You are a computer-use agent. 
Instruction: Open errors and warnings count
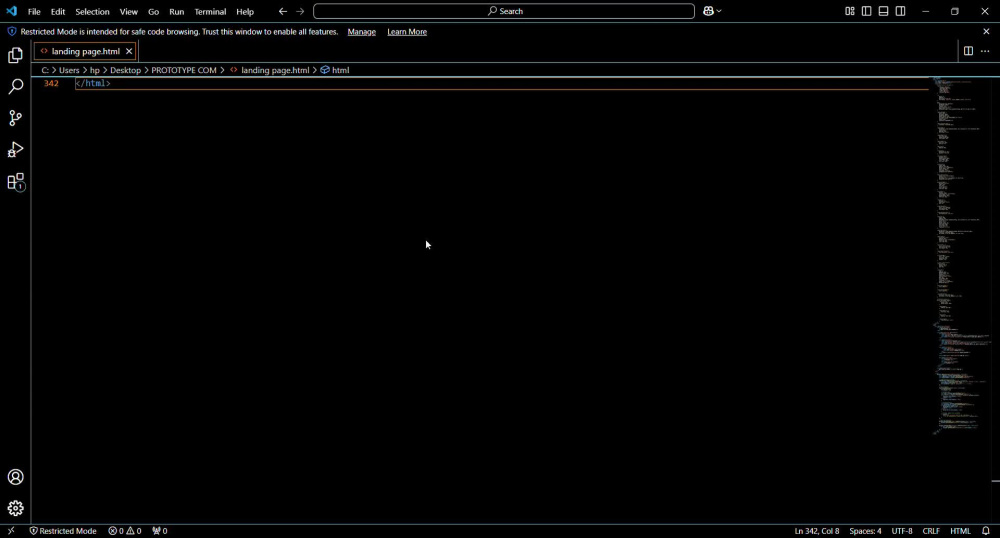[124, 530]
